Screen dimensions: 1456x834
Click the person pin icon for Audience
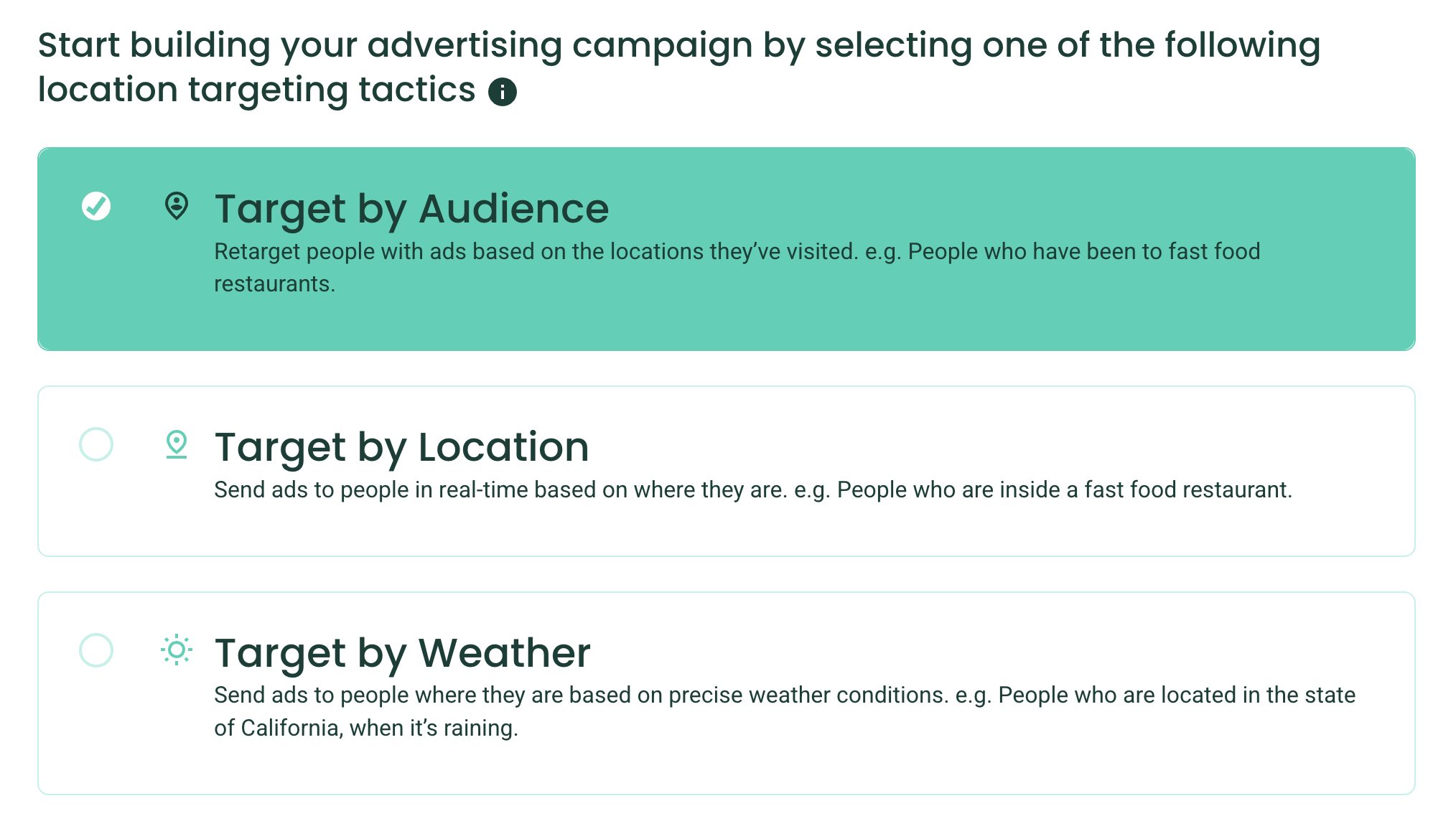pos(176,206)
